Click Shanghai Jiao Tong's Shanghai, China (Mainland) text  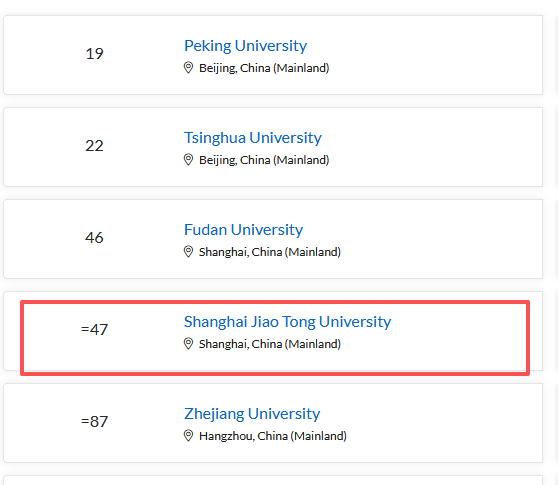point(270,344)
